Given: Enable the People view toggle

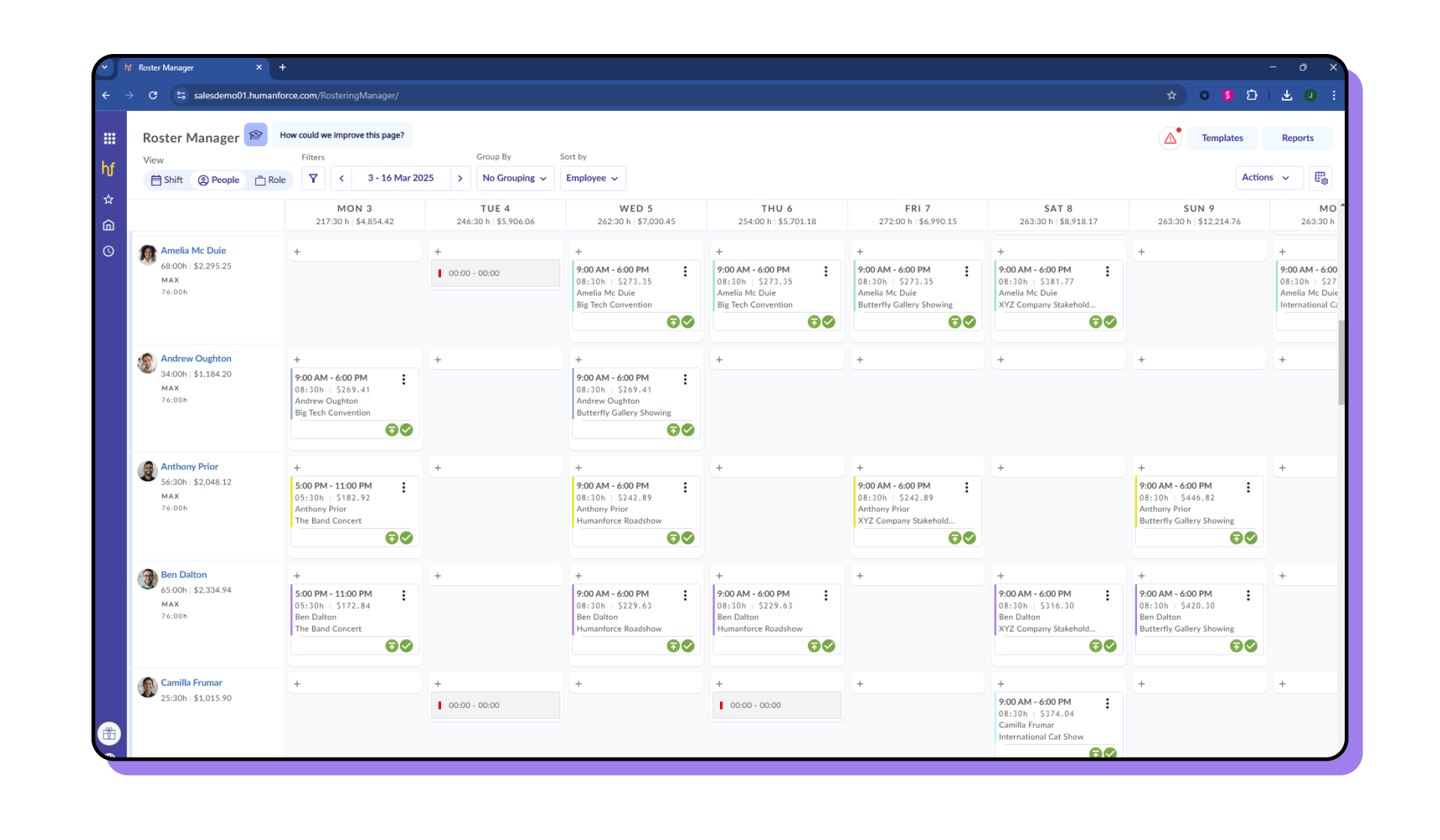Looking at the screenshot, I should pyautogui.click(x=218, y=179).
